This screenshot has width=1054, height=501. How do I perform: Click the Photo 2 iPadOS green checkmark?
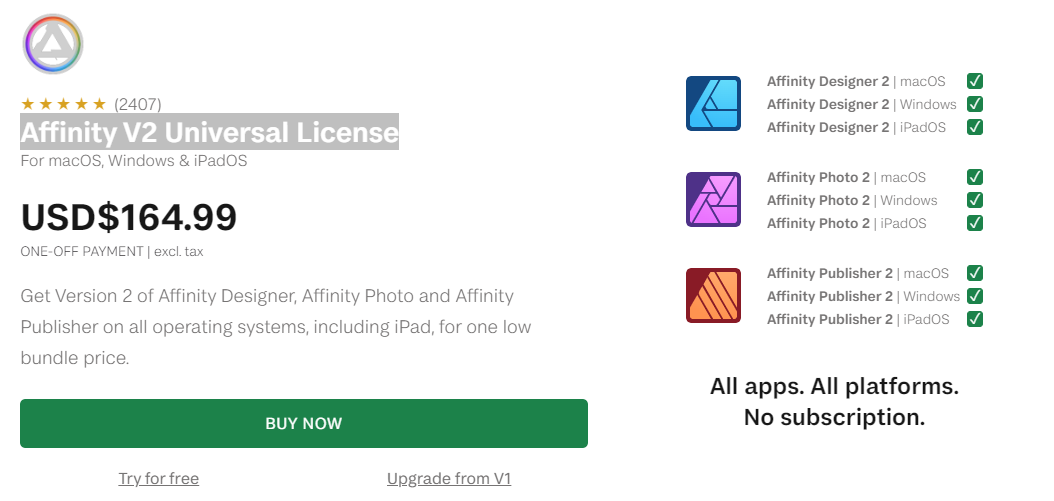[975, 223]
